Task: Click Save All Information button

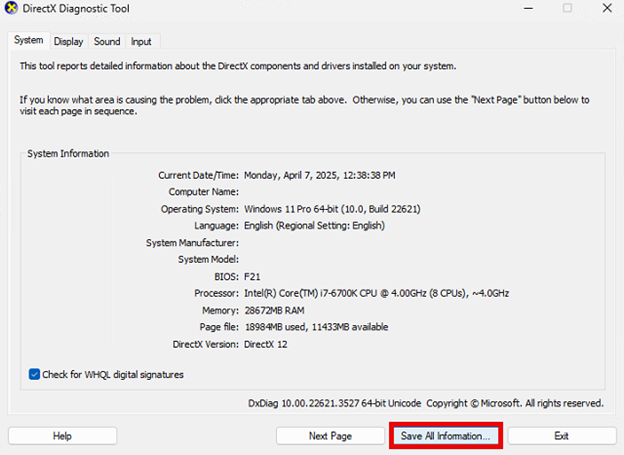Action: (x=445, y=436)
